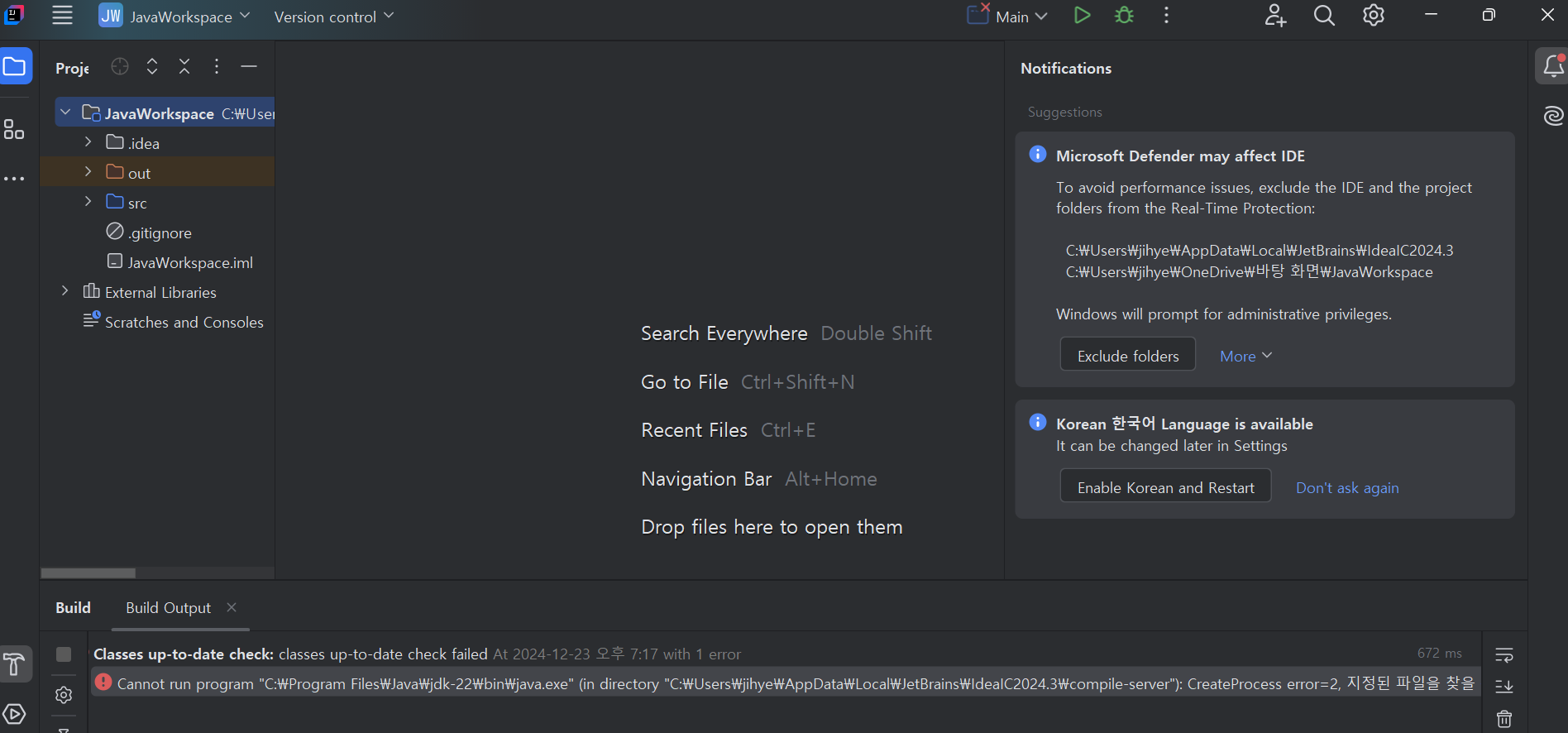This screenshot has width=1568, height=733.
Task: Open Services tool window icon
Action: [14, 714]
